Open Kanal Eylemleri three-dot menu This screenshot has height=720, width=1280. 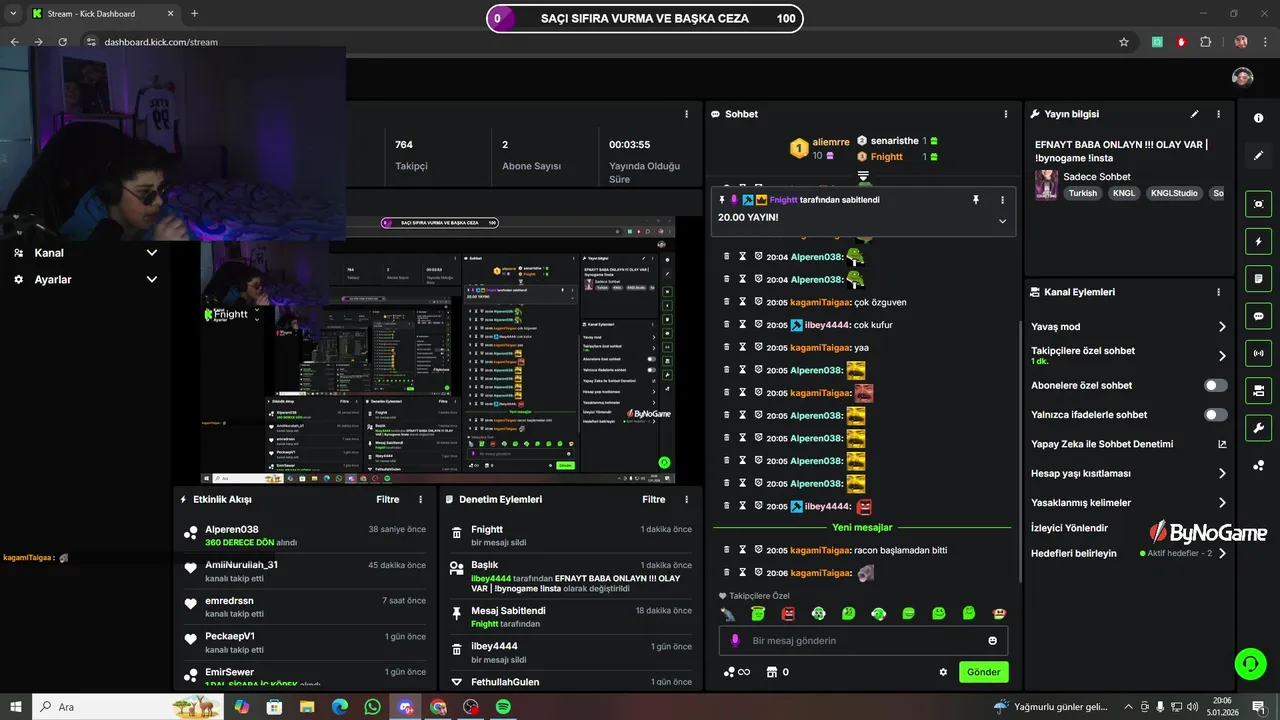pos(1218,292)
